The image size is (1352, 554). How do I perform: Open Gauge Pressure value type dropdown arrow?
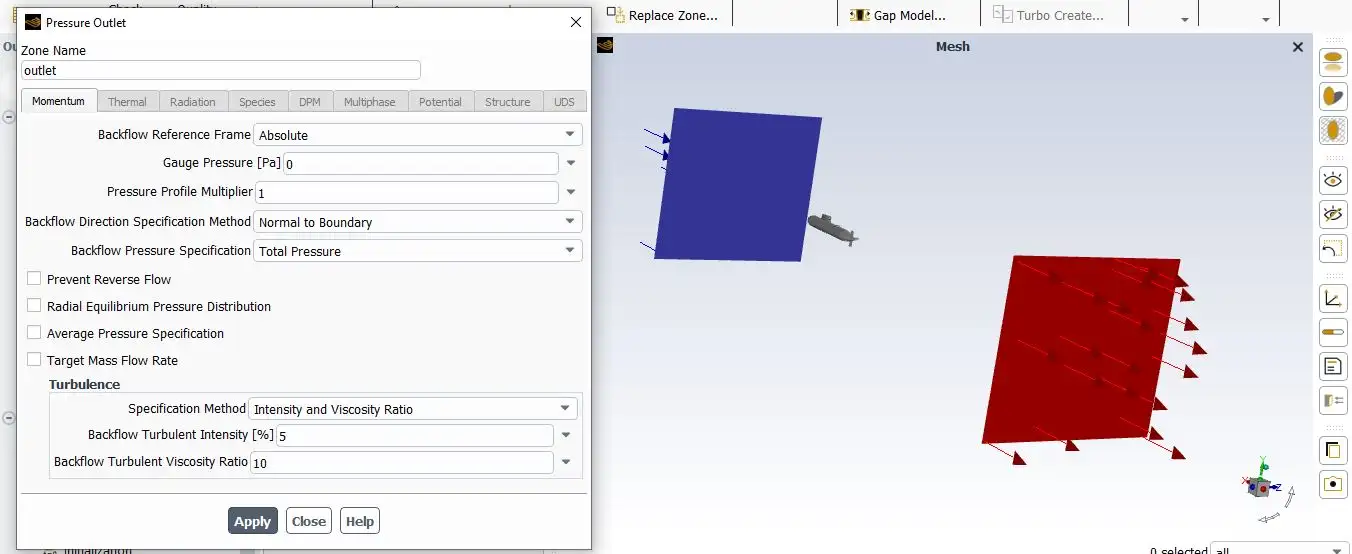[x=571, y=163]
